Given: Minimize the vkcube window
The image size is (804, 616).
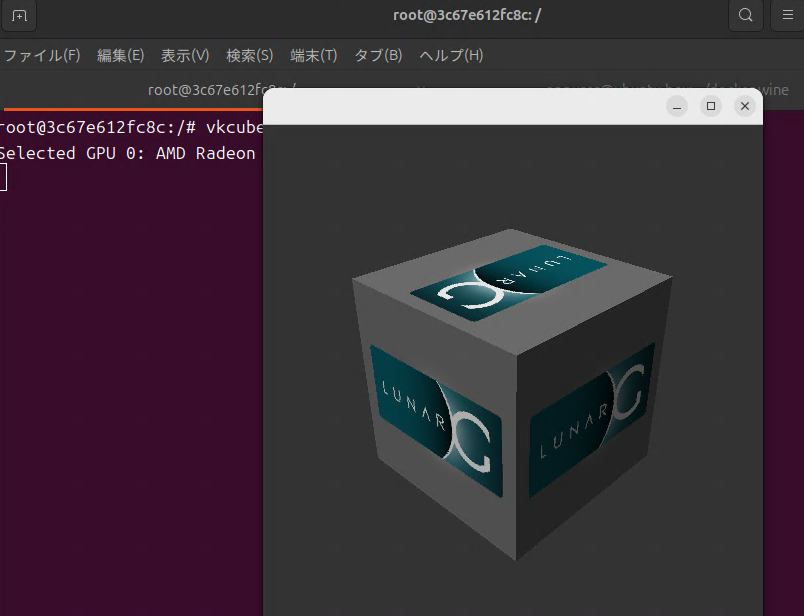Looking at the screenshot, I should point(677,106).
